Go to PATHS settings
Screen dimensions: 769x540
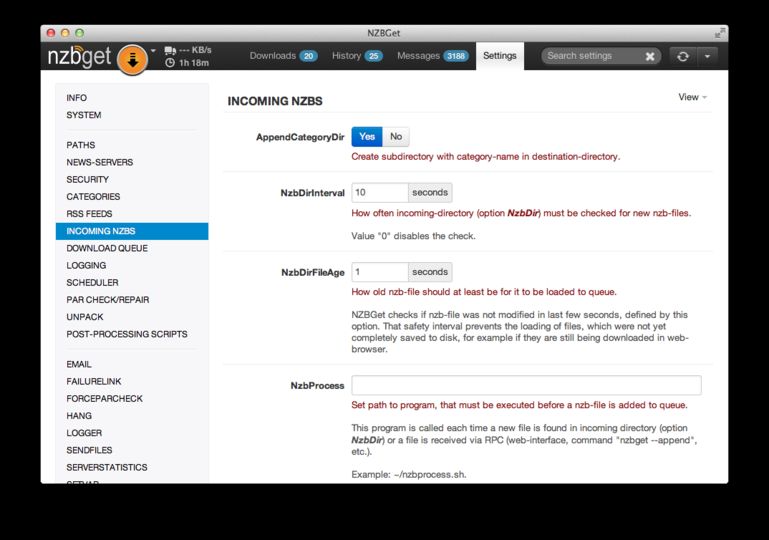tap(81, 145)
